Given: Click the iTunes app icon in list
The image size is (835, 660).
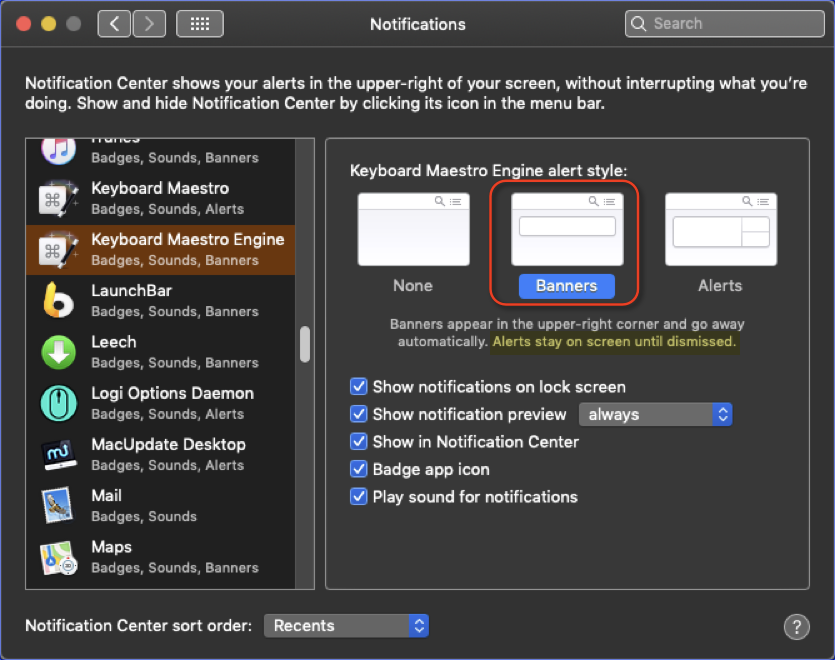Looking at the screenshot, I should click(59, 150).
